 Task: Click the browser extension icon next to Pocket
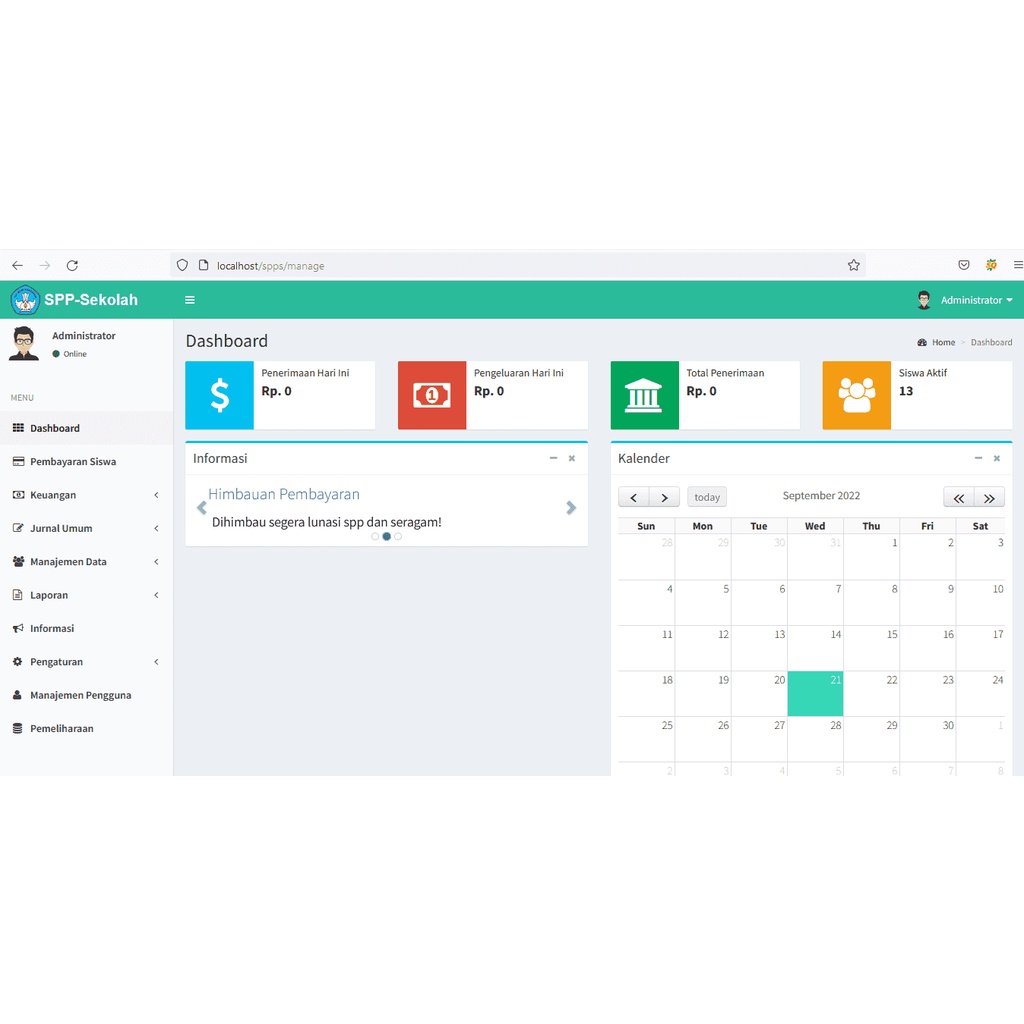point(991,265)
